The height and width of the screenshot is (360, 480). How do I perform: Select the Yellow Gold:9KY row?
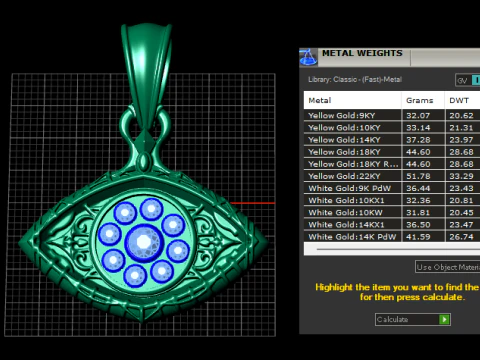(x=392, y=115)
